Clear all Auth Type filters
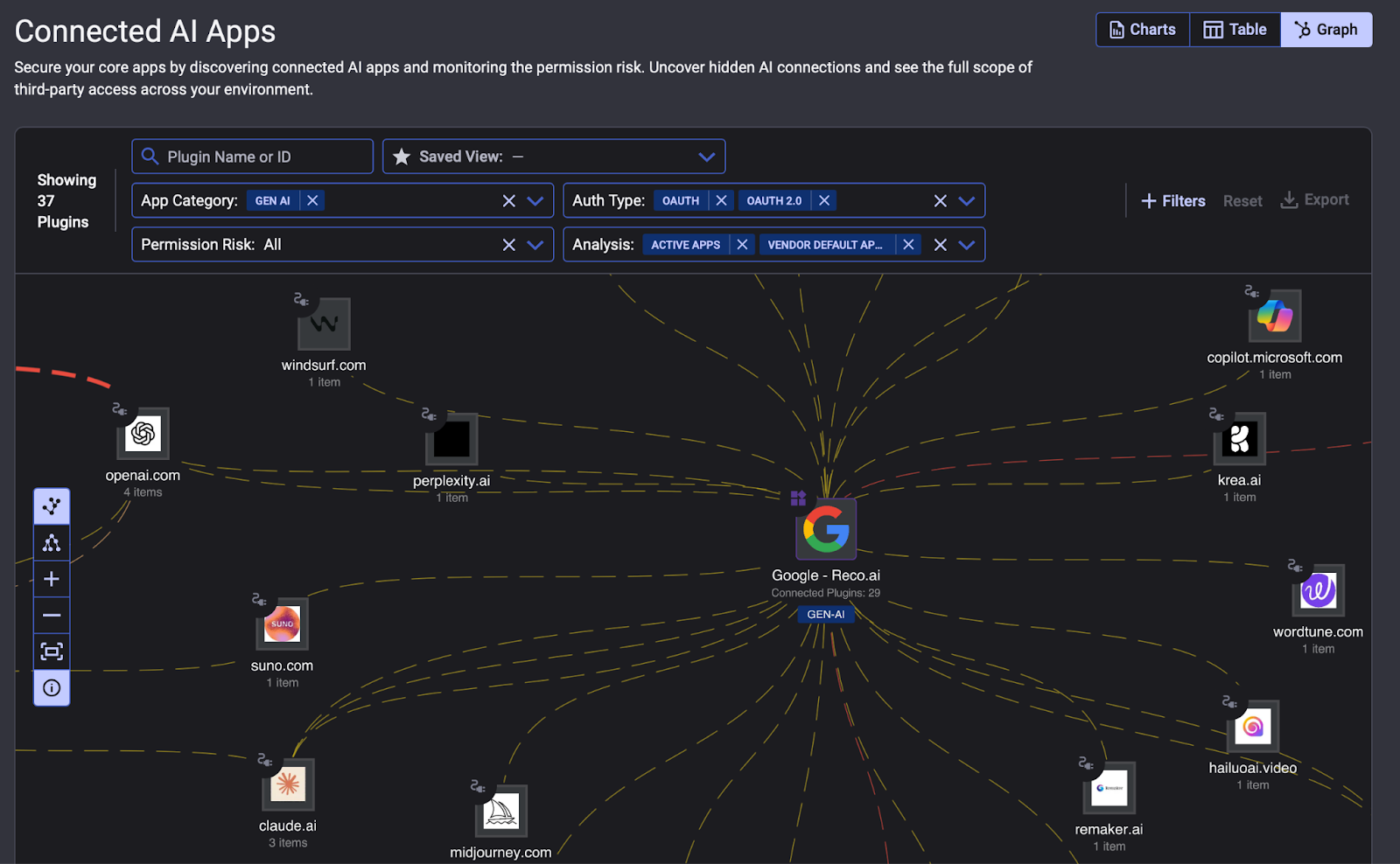The image size is (1400, 864). click(940, 201)
